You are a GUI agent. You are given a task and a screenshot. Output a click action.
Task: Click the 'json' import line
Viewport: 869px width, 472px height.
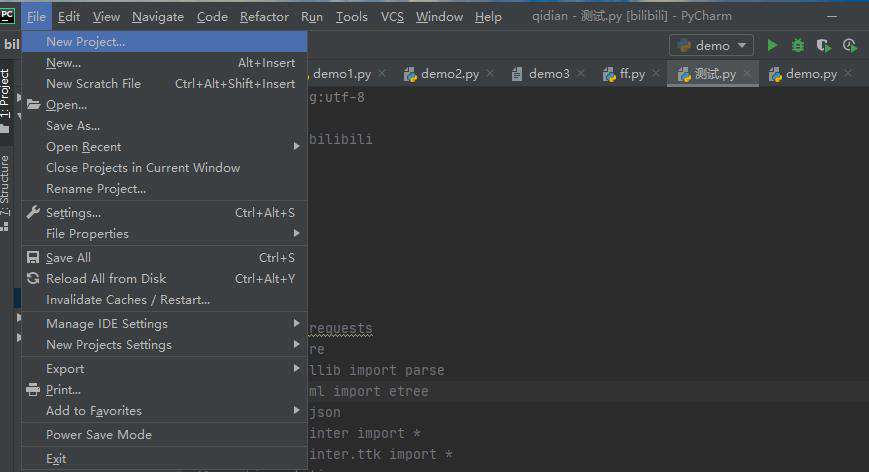coord(325,412)
